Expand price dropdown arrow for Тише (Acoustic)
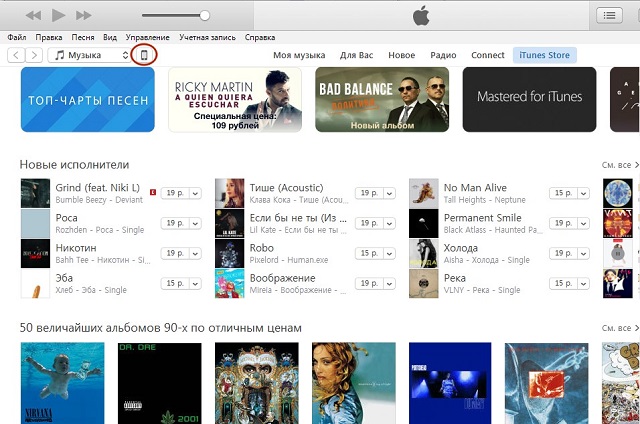The image size is (640, 424). pyautogui.click(x=390, y=193)
